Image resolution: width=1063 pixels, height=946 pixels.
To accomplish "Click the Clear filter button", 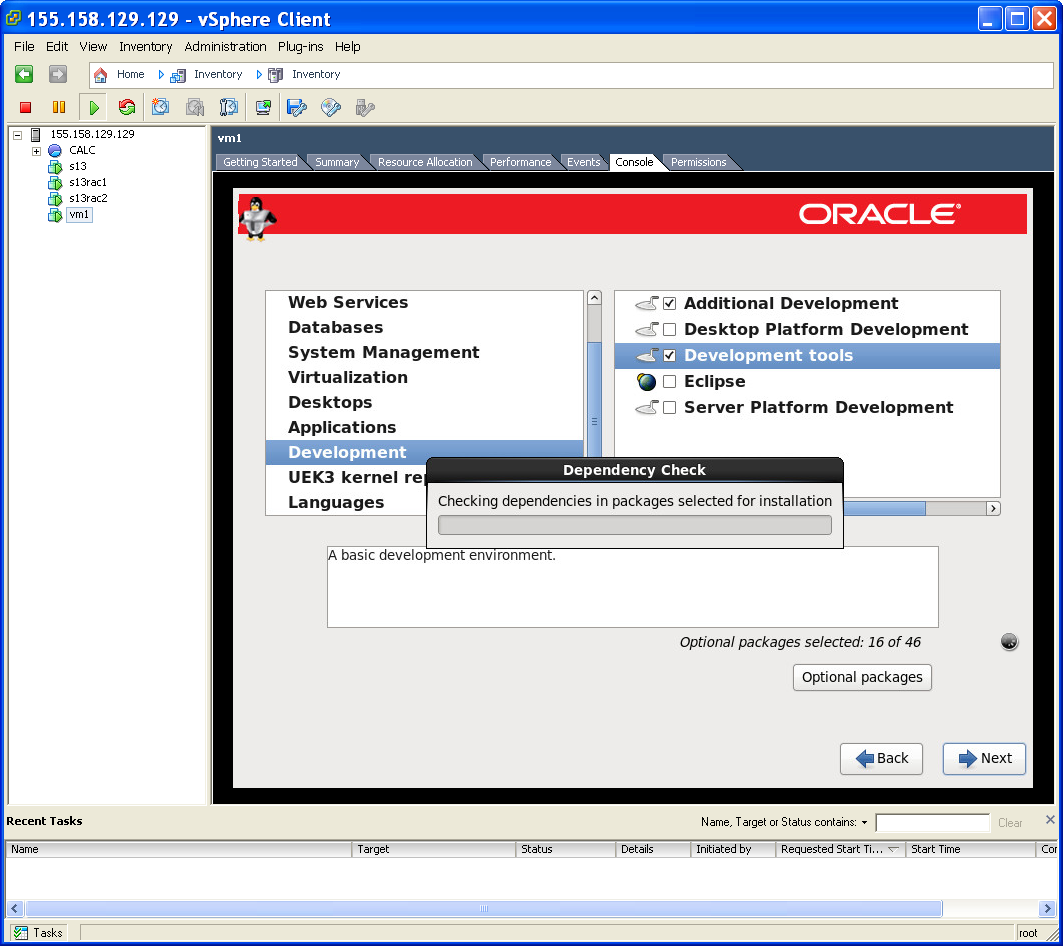I will pyautogui.click(x=1010, y=823).
